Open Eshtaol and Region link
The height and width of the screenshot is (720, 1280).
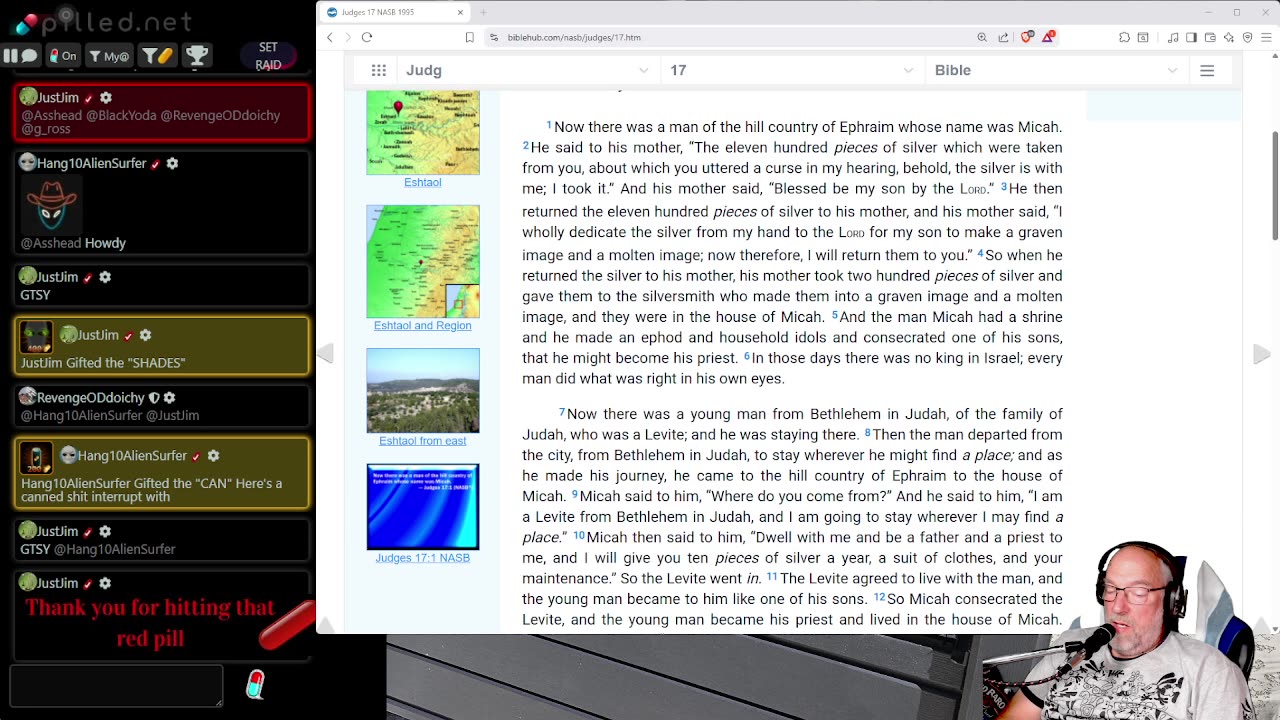click(422, 325)
